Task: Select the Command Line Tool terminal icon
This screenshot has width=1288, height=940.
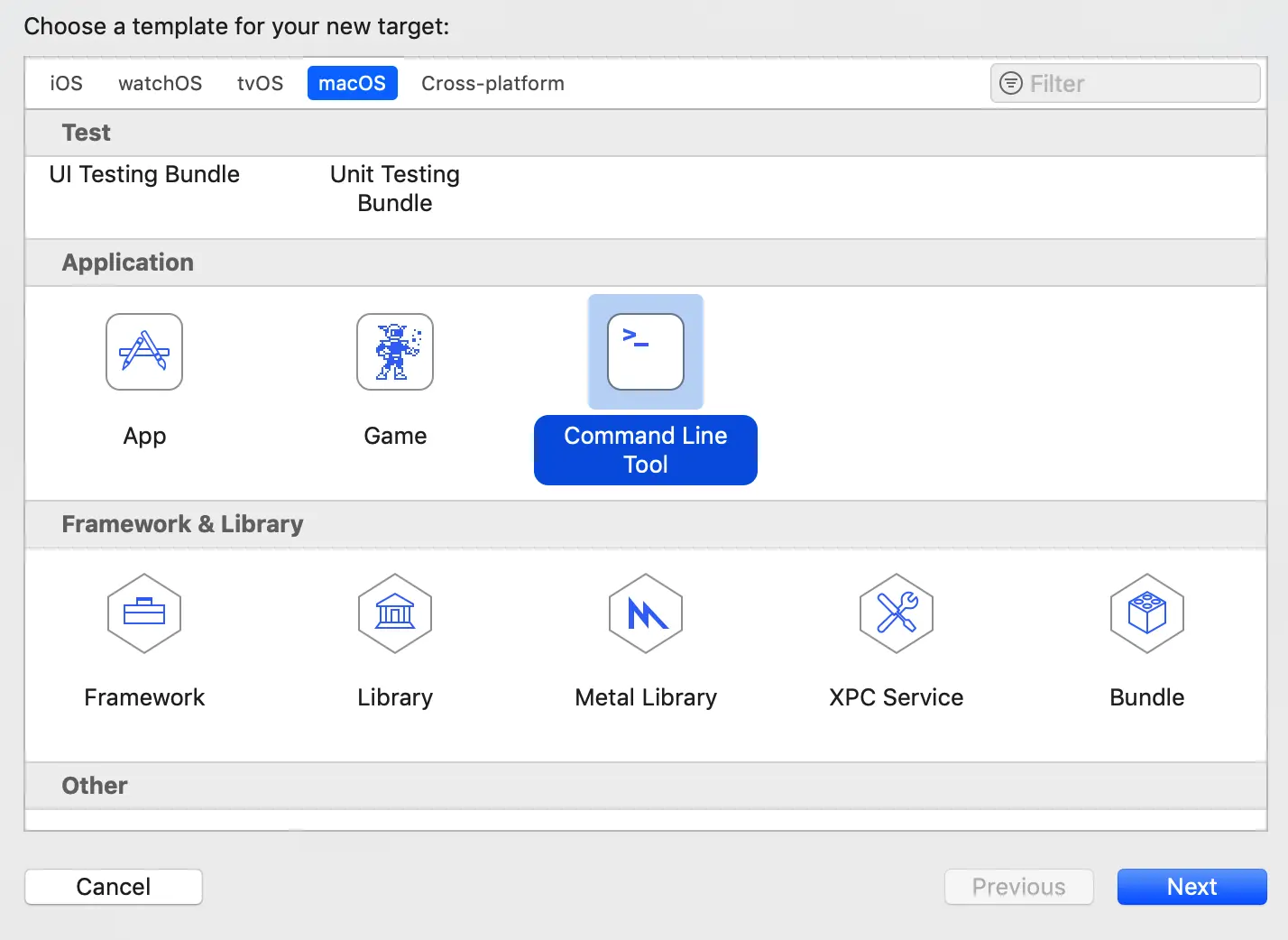Action: click(646, 352)
